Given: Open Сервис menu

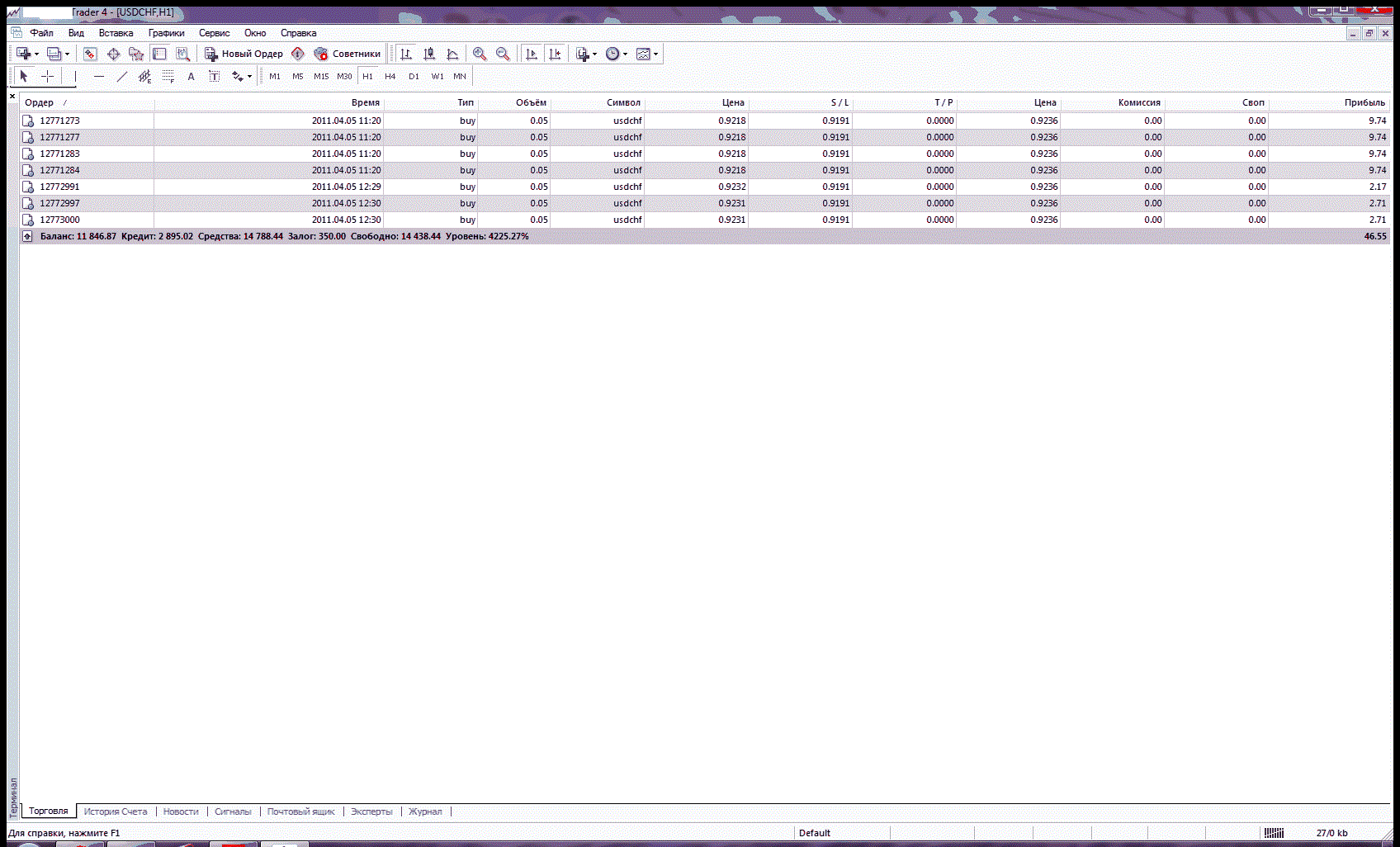Looking at the screenshot, I should click(x=215, y=33).
